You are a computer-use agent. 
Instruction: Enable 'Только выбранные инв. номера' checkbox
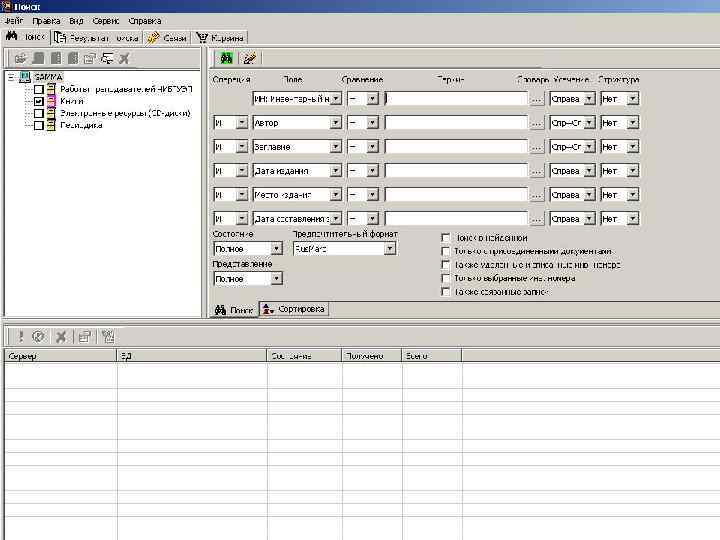[x=445, y=278]
